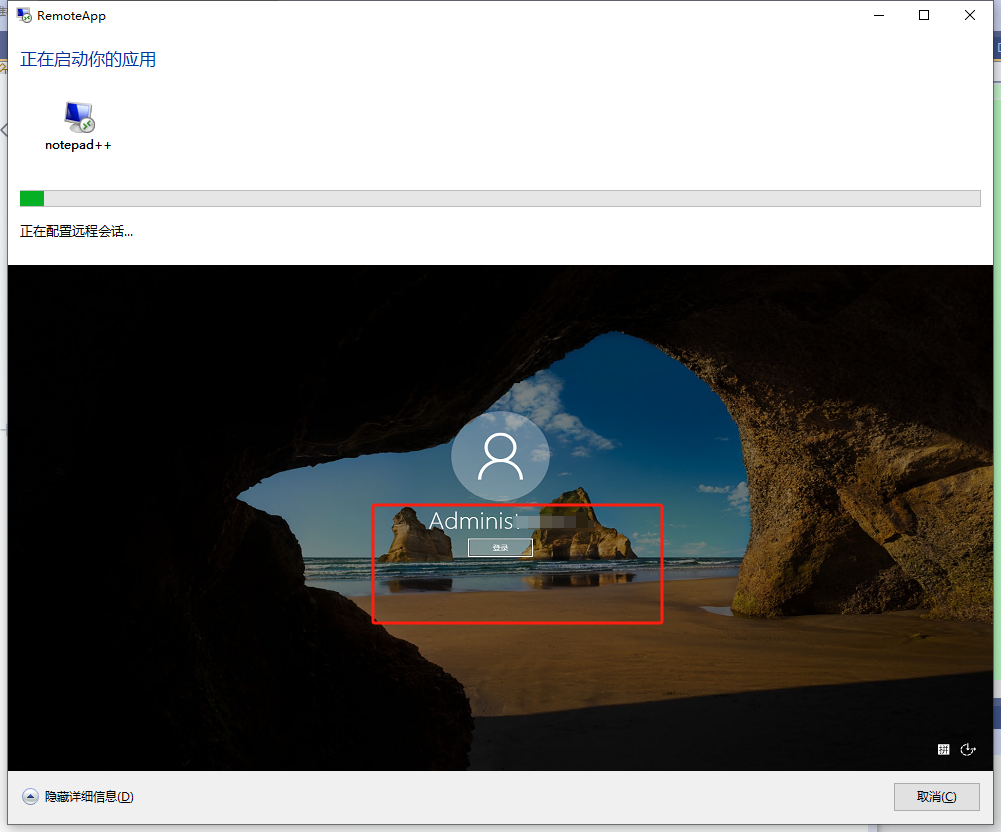1001x832 pixels.
Task: Click the RemoteApp title bar icon
Action: [24, 15]
